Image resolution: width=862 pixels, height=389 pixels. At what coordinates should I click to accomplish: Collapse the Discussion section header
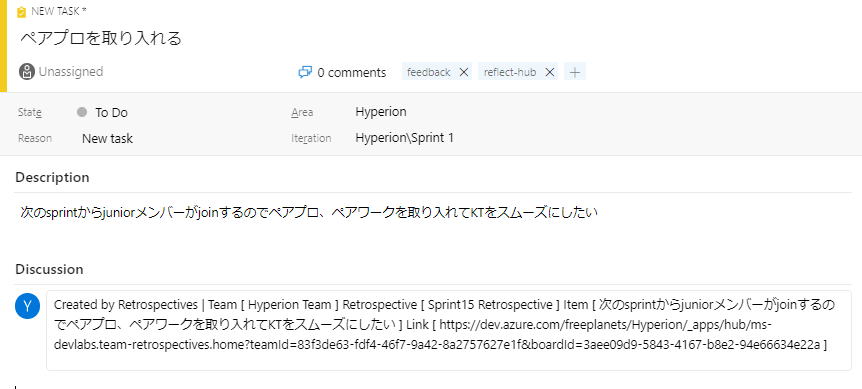coord(49,269)
